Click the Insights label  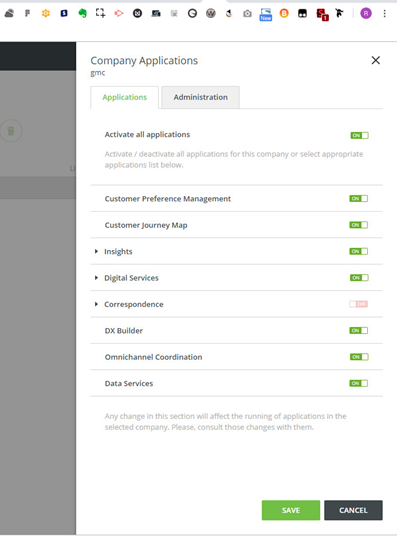click(x=118, y=252)
